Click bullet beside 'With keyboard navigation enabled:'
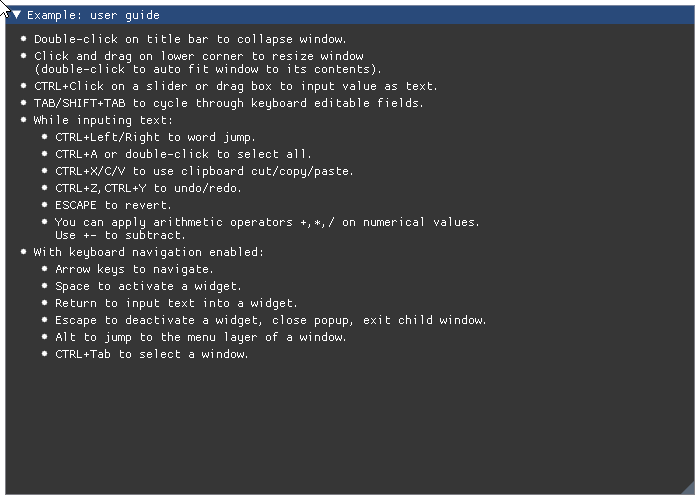 click(x=24, y=251)
